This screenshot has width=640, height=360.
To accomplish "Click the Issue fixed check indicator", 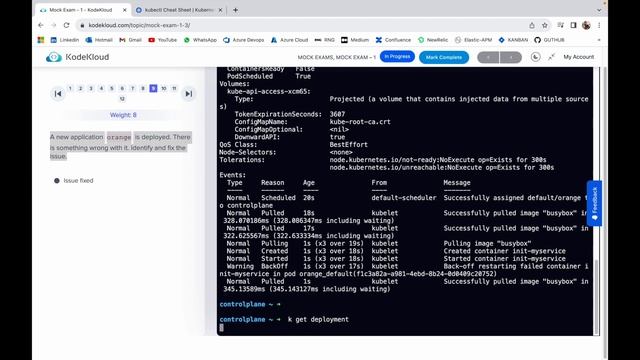I will [x=57, y=180].
